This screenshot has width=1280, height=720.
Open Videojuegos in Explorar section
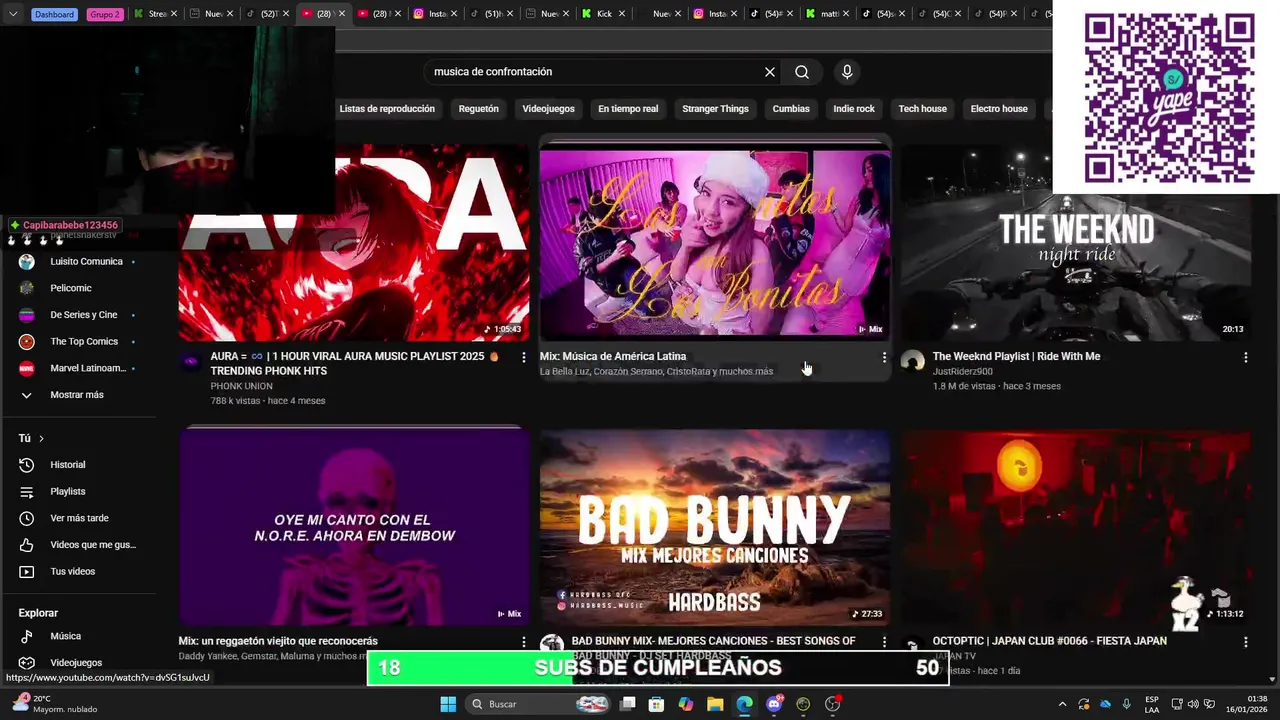point(78,663)
